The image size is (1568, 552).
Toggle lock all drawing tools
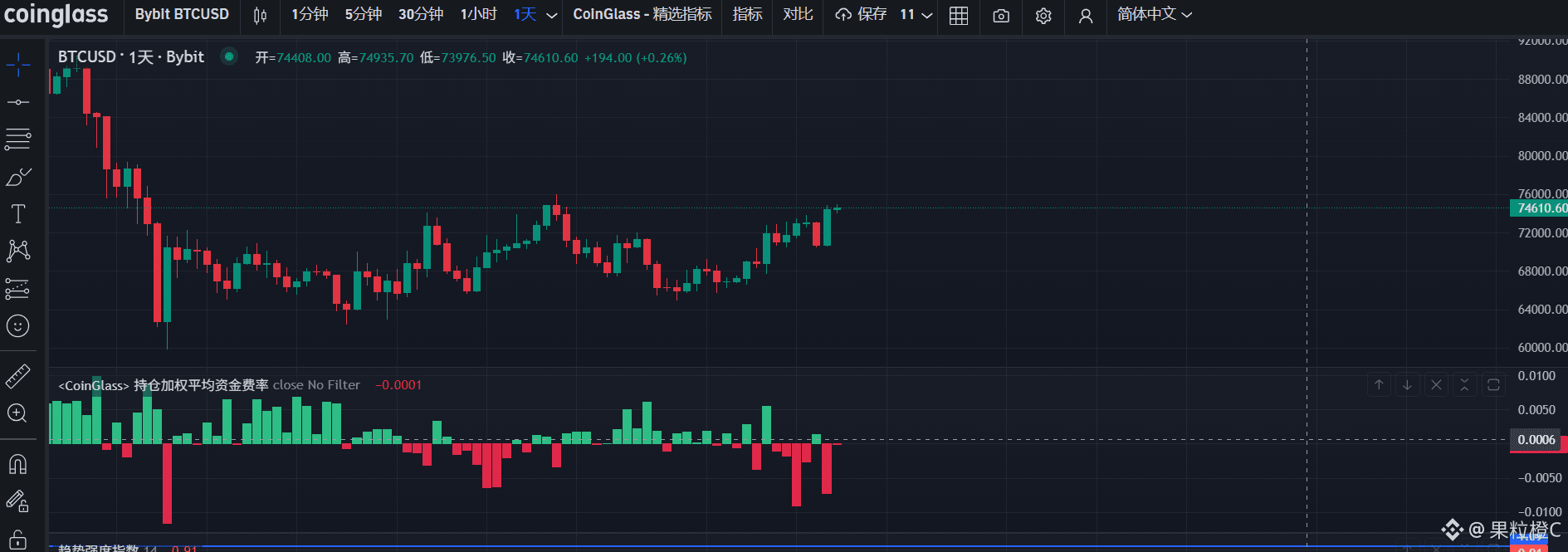coord(17,539)
